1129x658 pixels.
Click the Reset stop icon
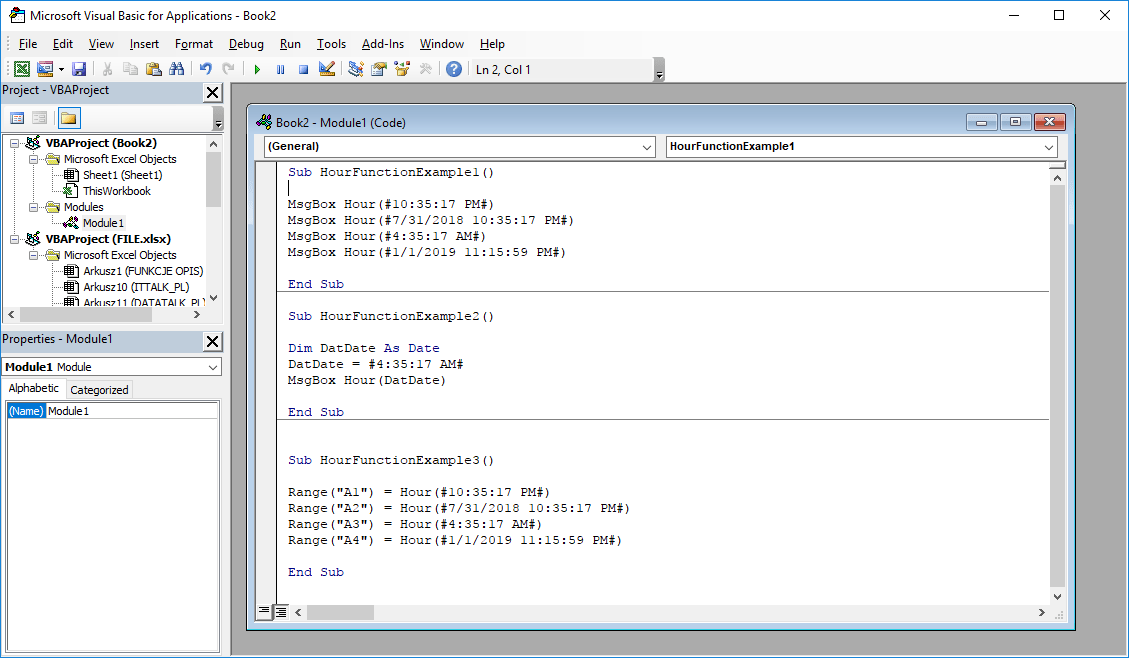click(x=303, y=69)
